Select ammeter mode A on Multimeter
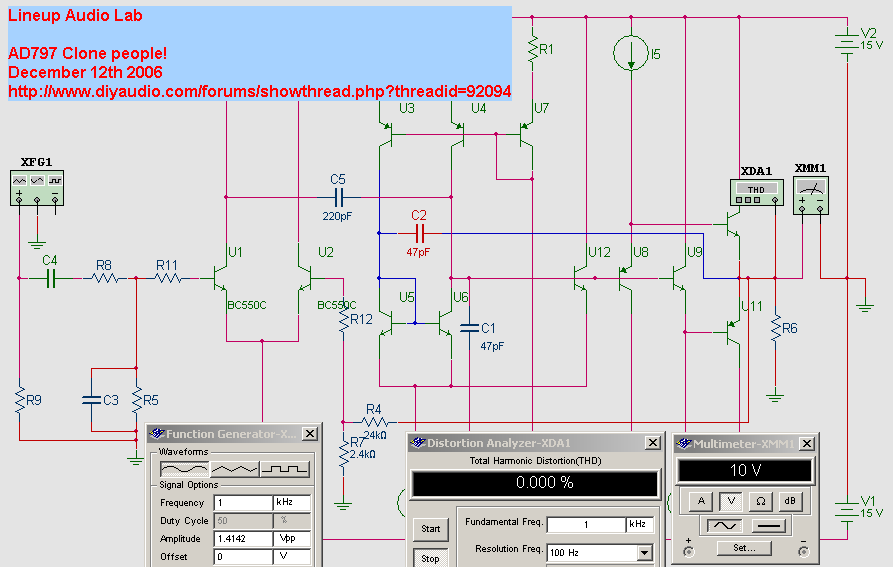893x567 pixels. 702,501
